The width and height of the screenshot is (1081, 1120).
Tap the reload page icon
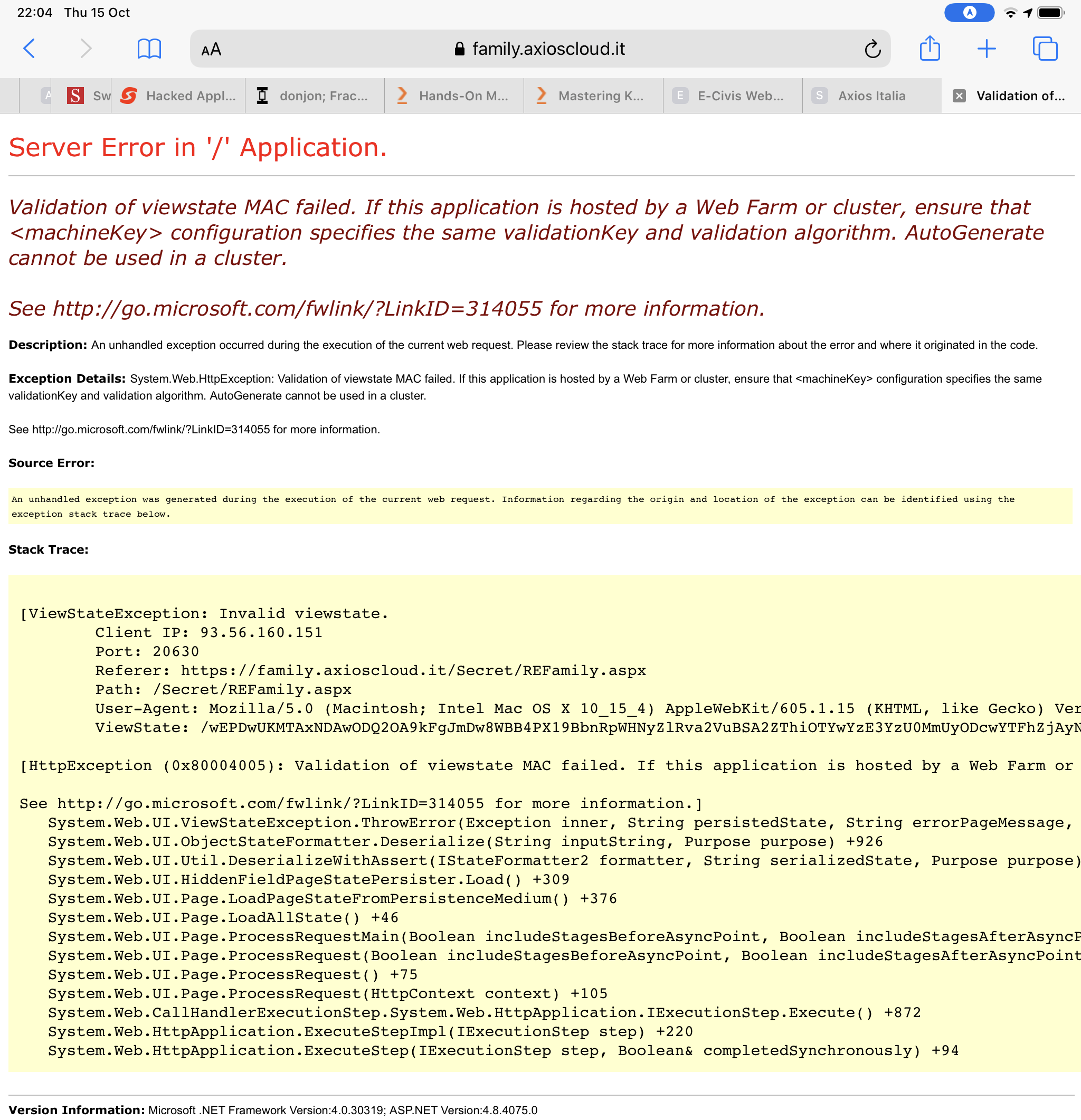pos(873,49)
